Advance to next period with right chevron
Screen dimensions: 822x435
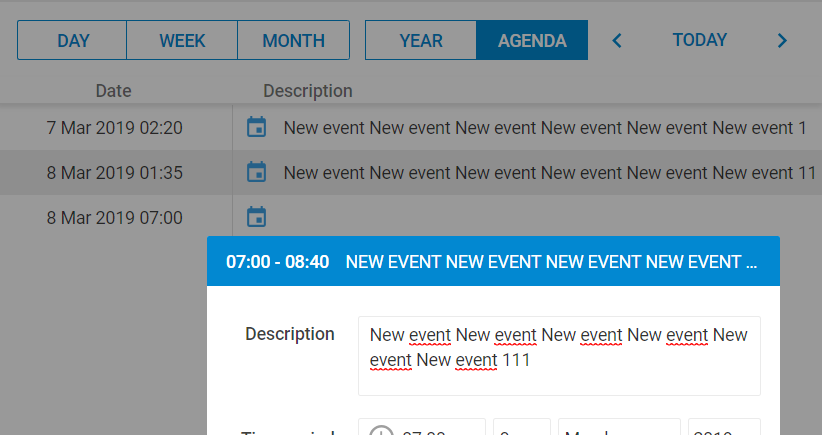782,40
